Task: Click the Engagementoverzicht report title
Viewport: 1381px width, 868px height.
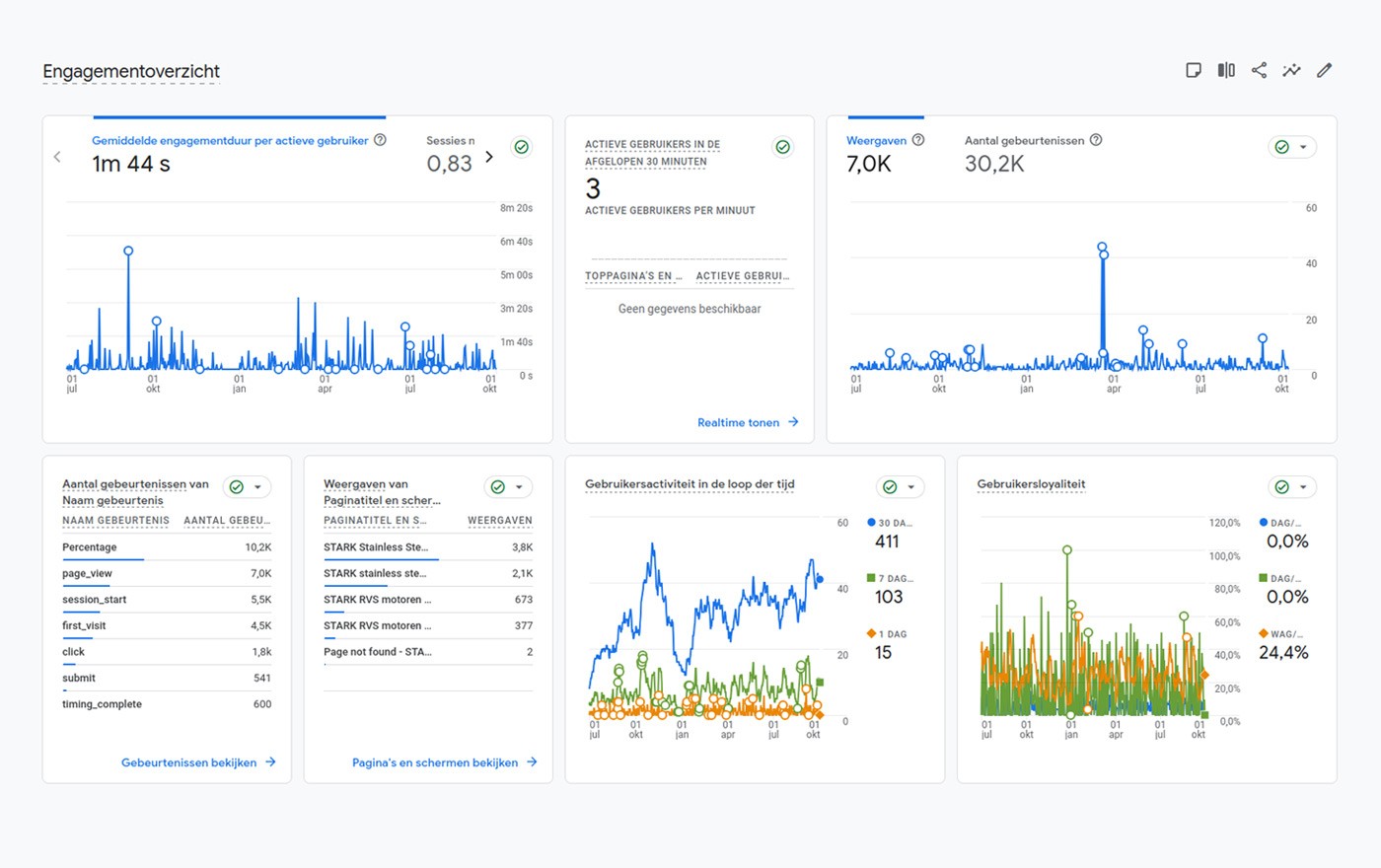Action: [131, 71]
